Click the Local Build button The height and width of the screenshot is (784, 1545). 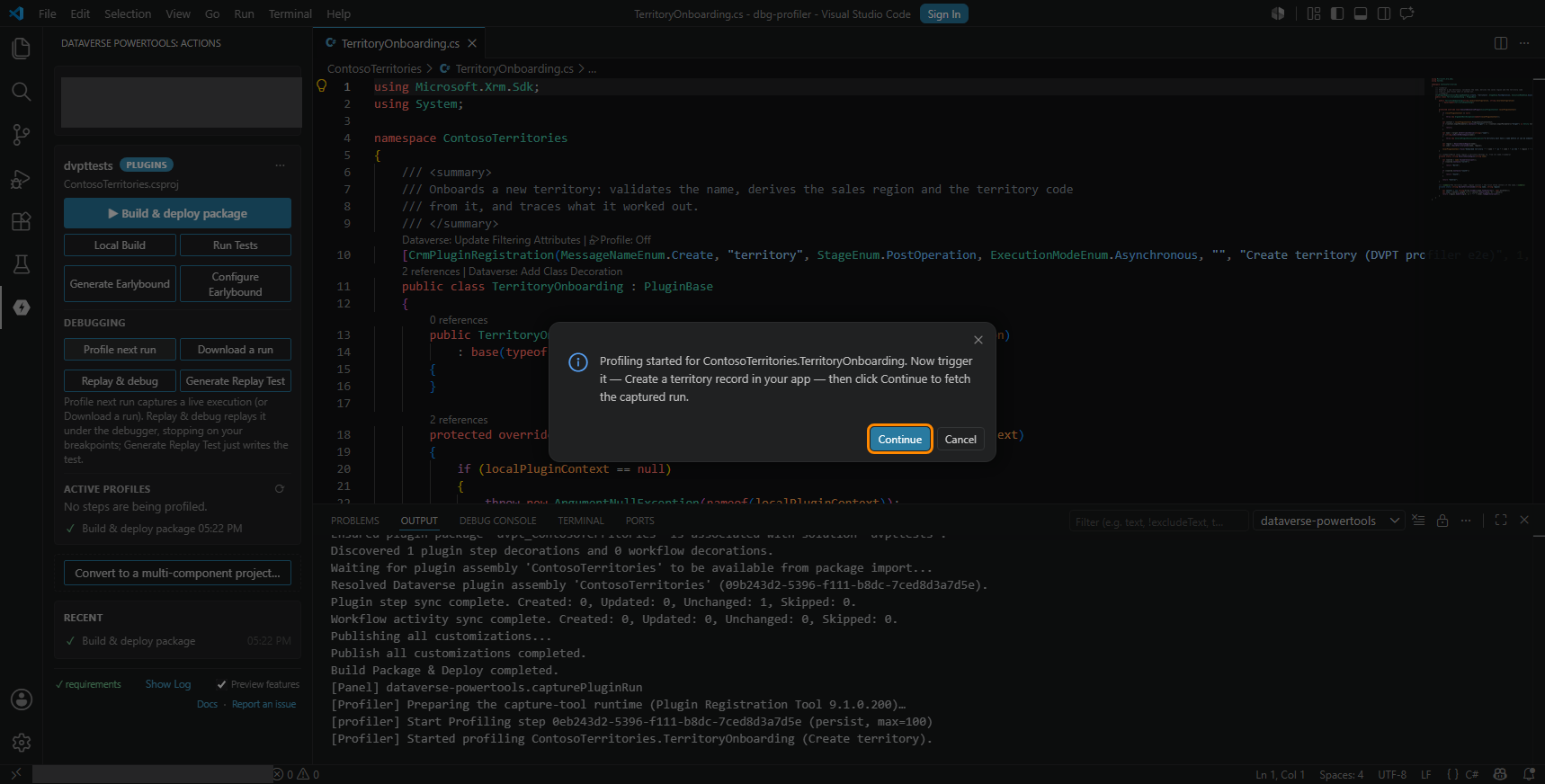click(x=120, y=245)
